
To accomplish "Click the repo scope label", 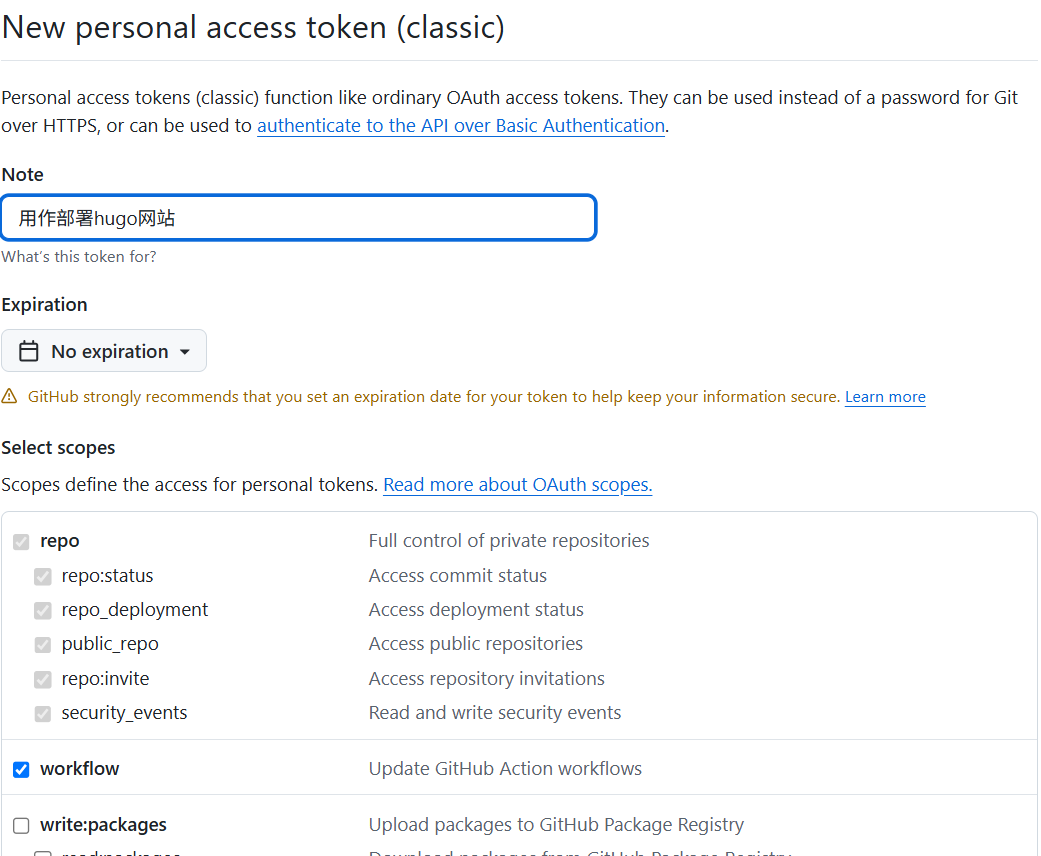I will tap(60, 541).
